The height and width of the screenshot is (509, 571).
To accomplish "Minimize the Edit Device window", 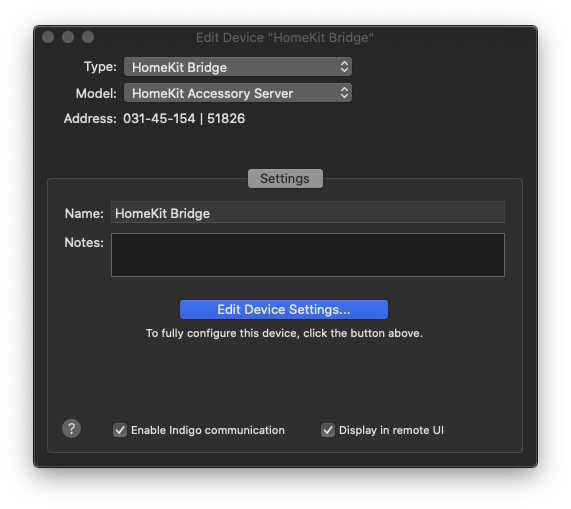I will click(x=68, y=37).
